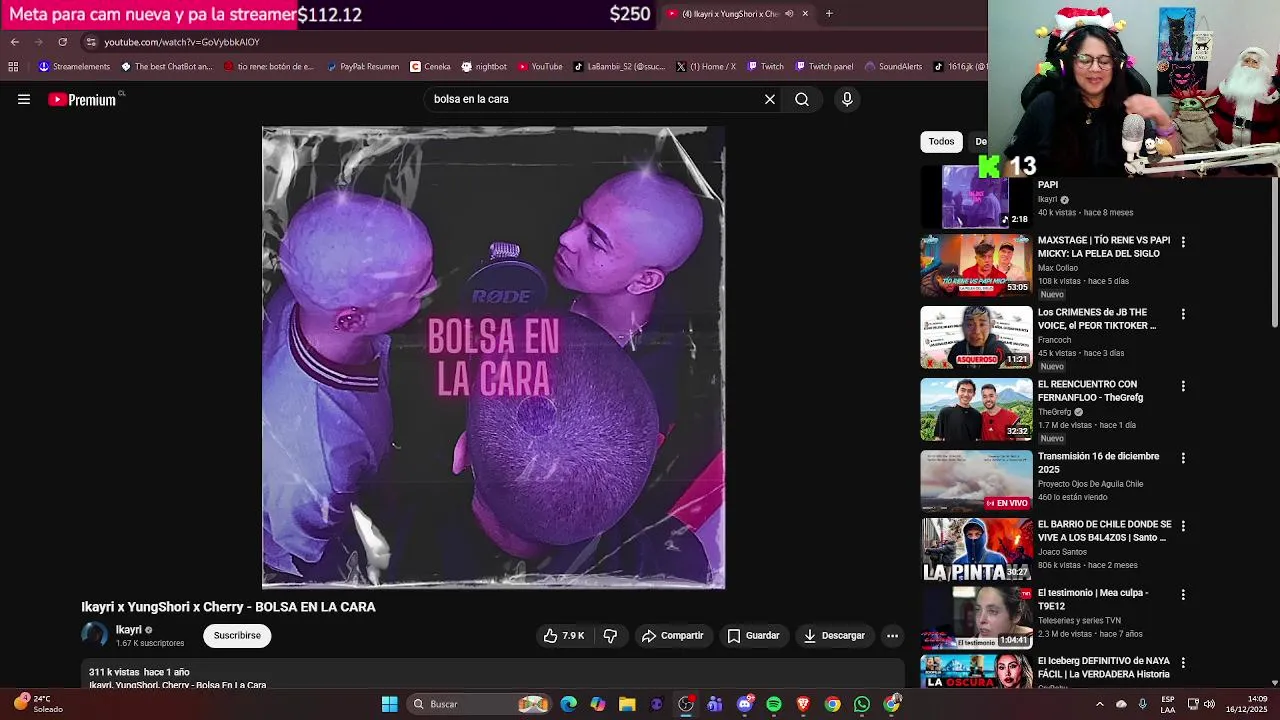Close the YouTube browser tab
This screenshot has height=720, width=1280.
[805, 14]
